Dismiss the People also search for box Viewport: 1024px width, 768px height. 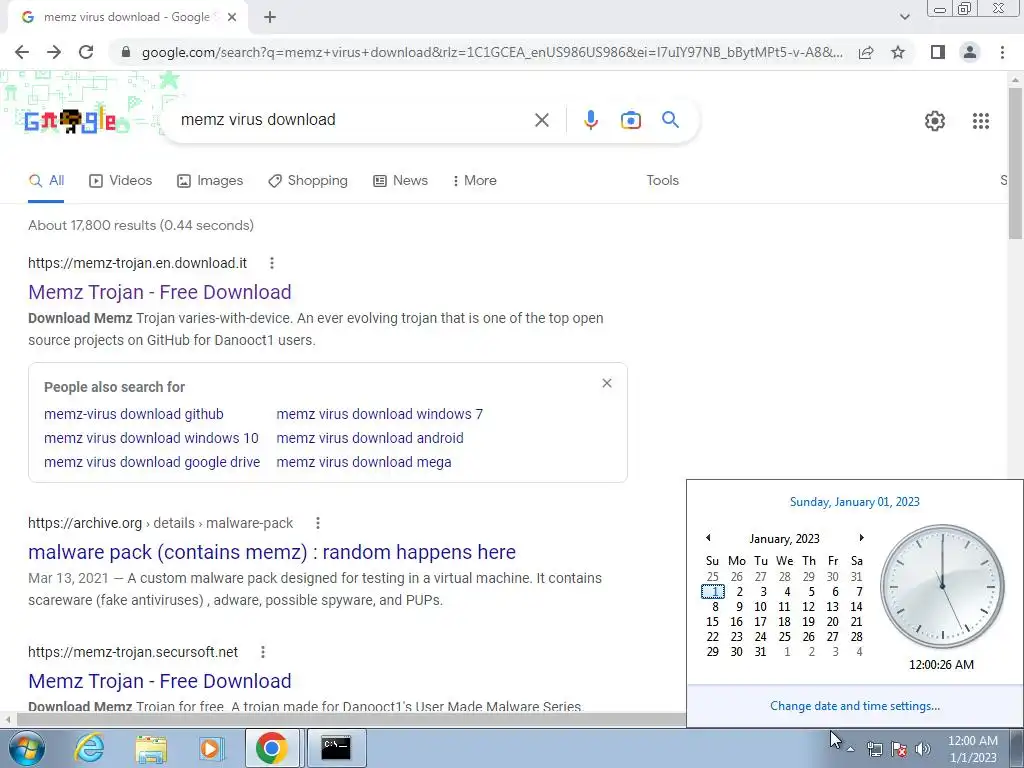coord(607,383)
